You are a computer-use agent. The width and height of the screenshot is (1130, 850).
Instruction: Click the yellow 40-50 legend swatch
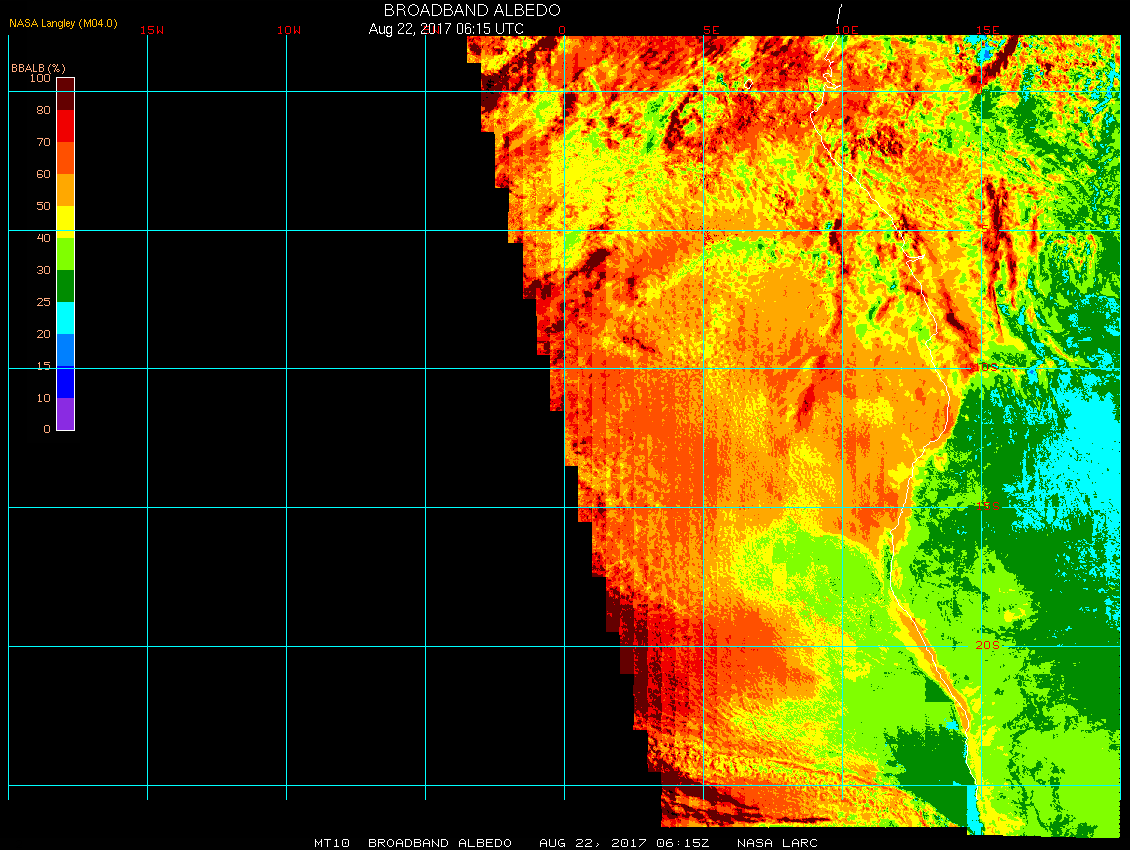pyautogui.click(x=66, y=222)
